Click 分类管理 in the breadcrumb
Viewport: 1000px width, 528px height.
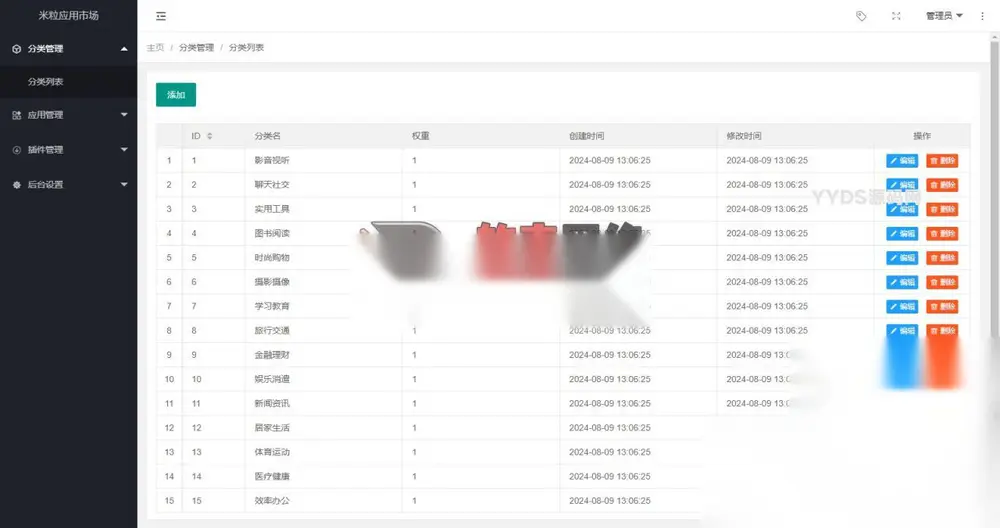(196, 48)
